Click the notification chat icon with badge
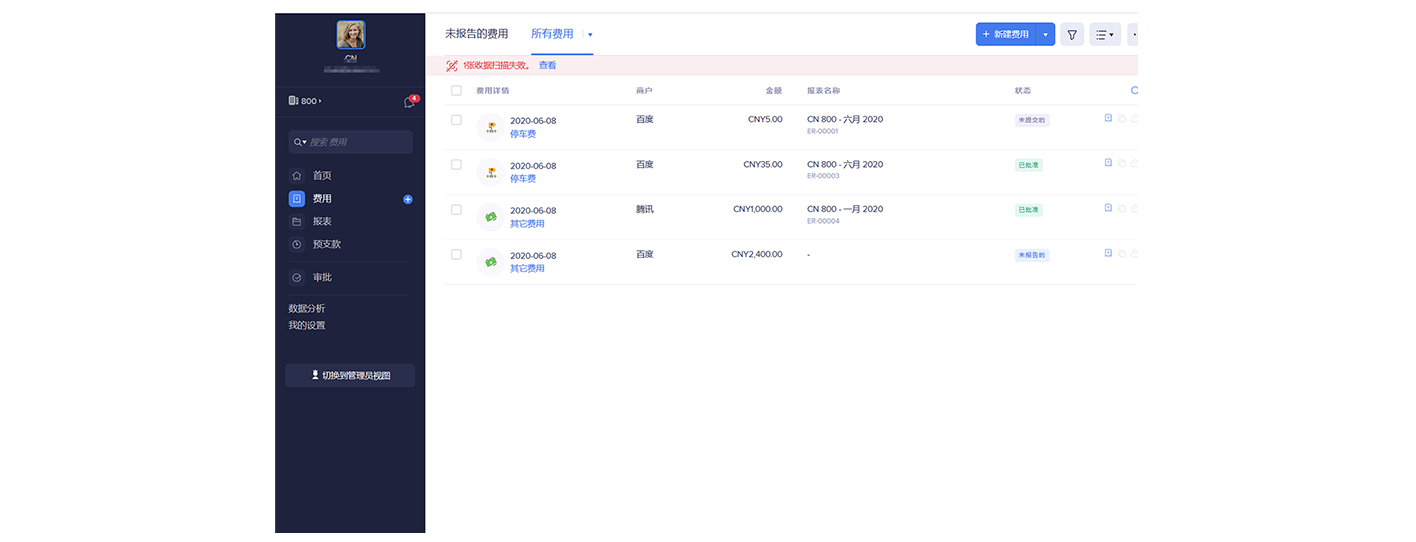 409,102
